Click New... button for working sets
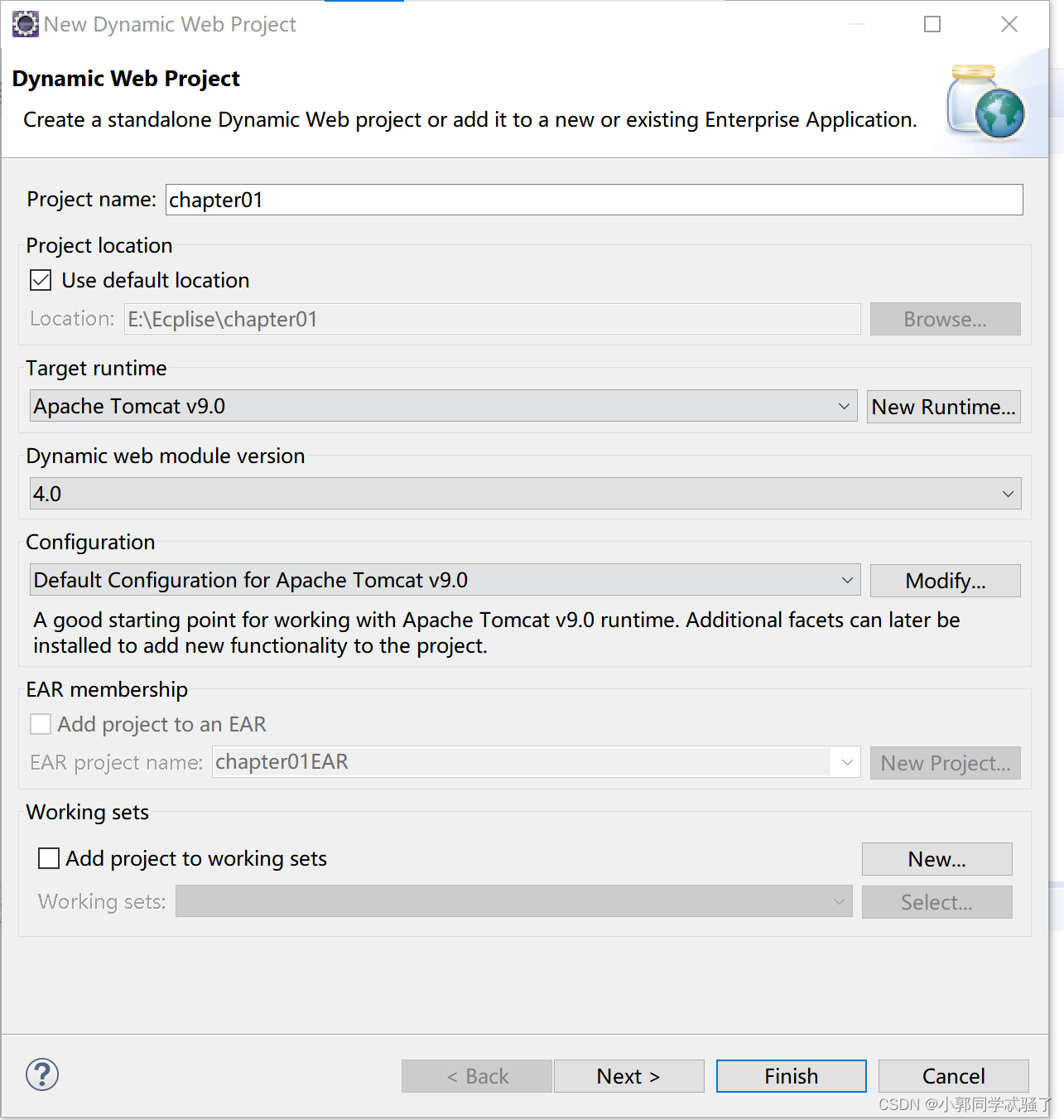The height and width of the screenshot is (1120, 1064). point(936,859)
